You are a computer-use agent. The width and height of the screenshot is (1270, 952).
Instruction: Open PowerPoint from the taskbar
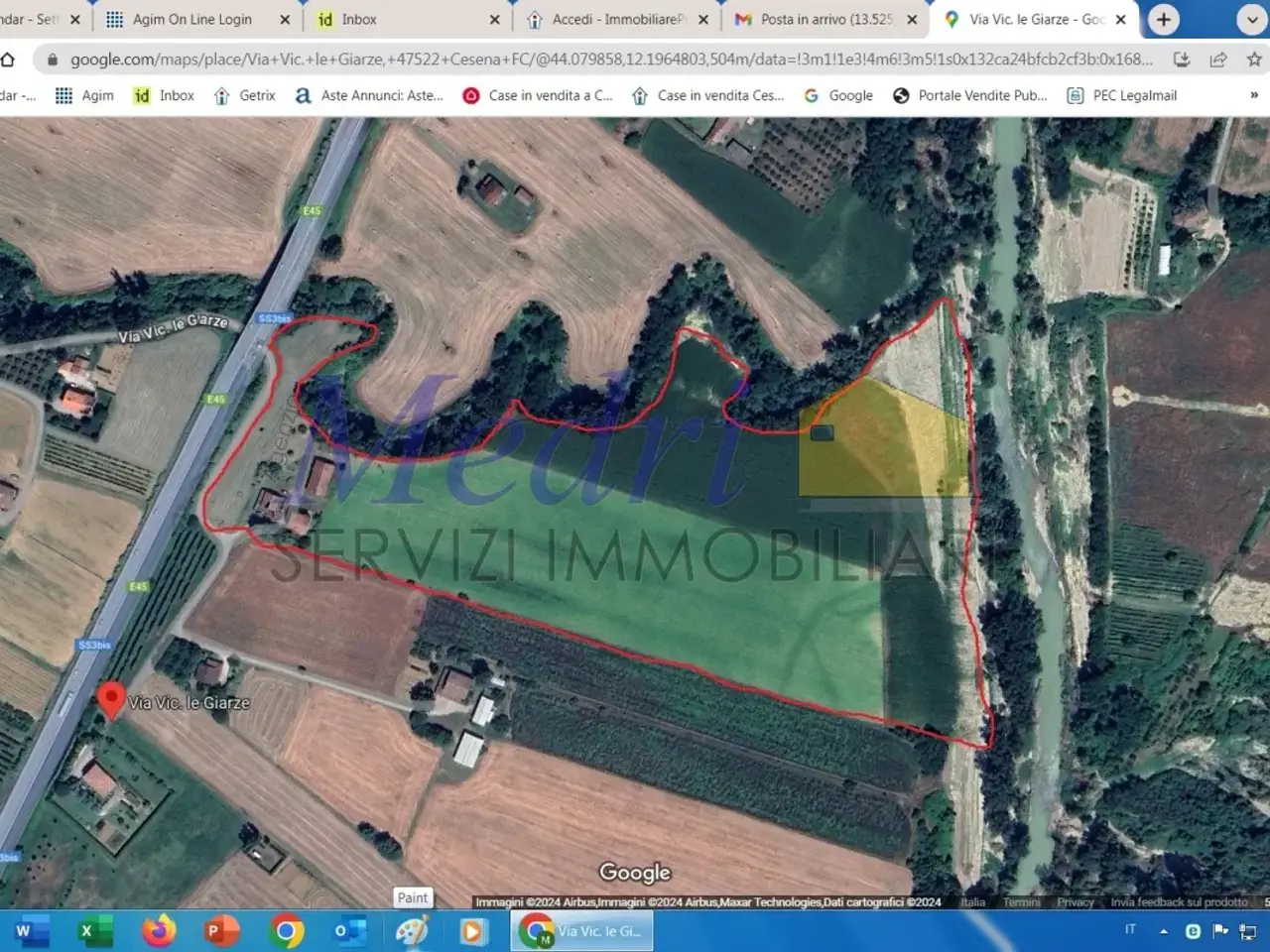click(x=221, y=931)
